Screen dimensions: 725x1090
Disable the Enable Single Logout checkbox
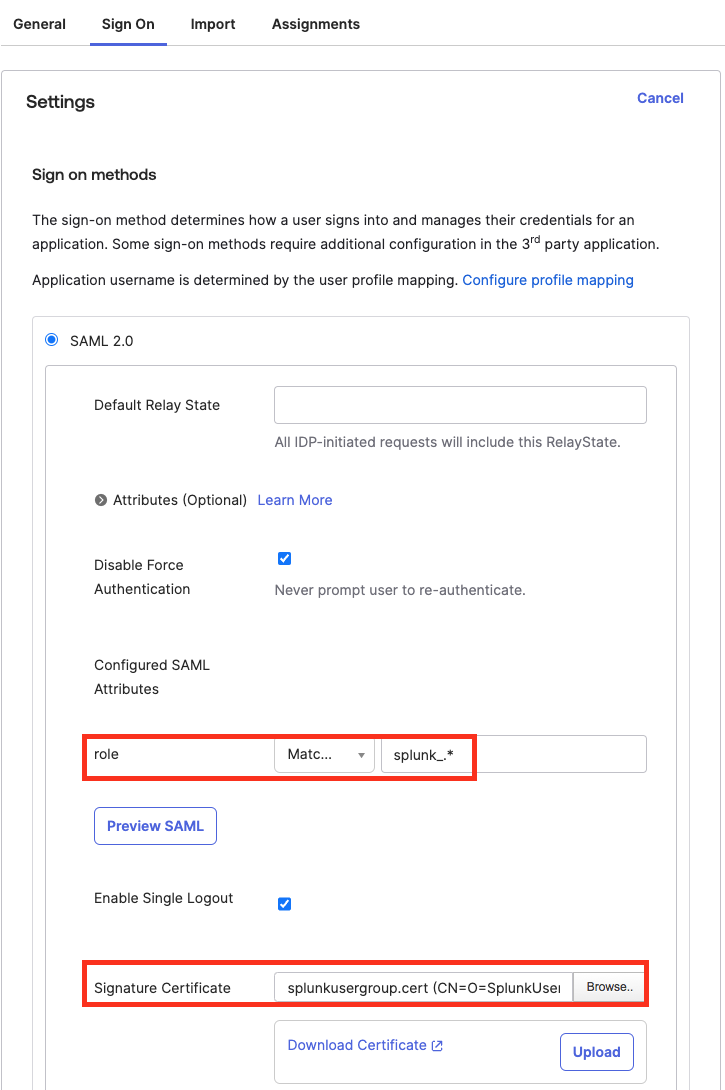(284, 903)
